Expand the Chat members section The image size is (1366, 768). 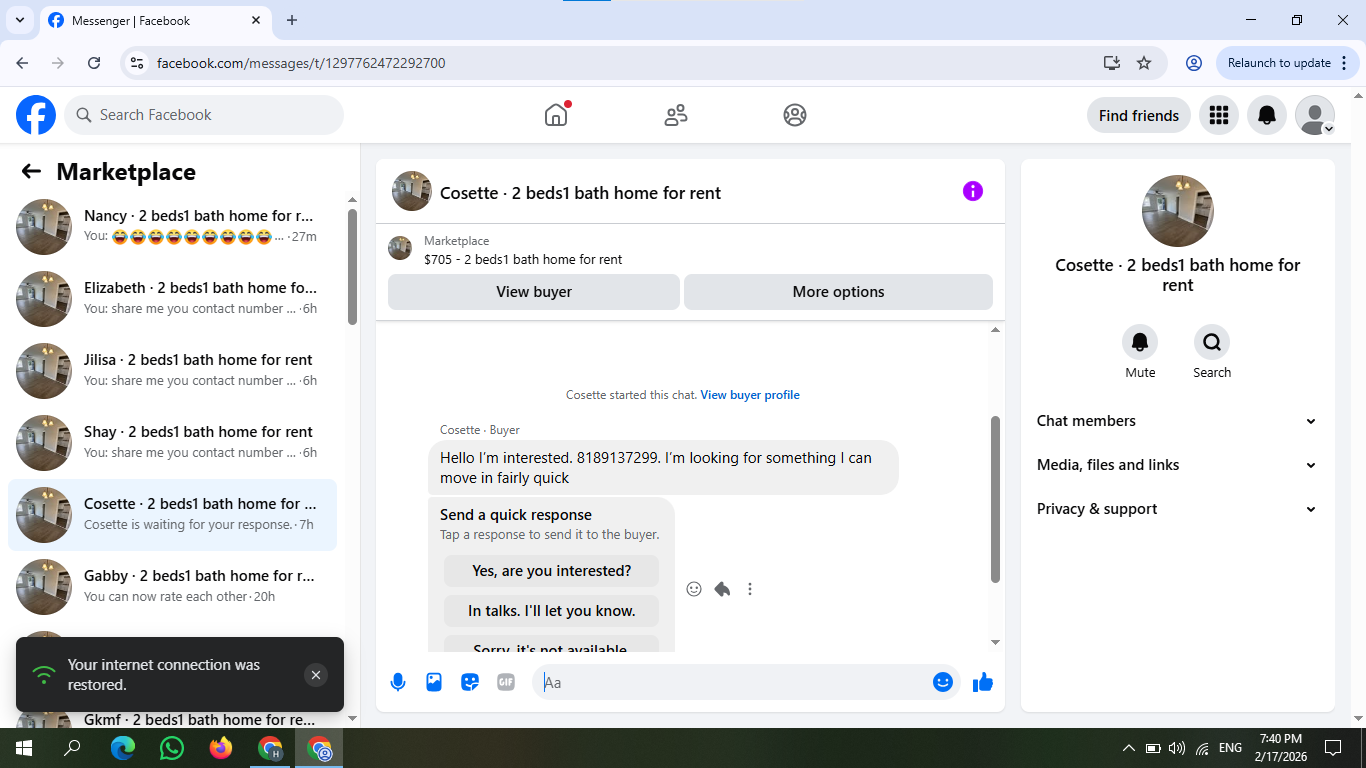pos(1177,421)
